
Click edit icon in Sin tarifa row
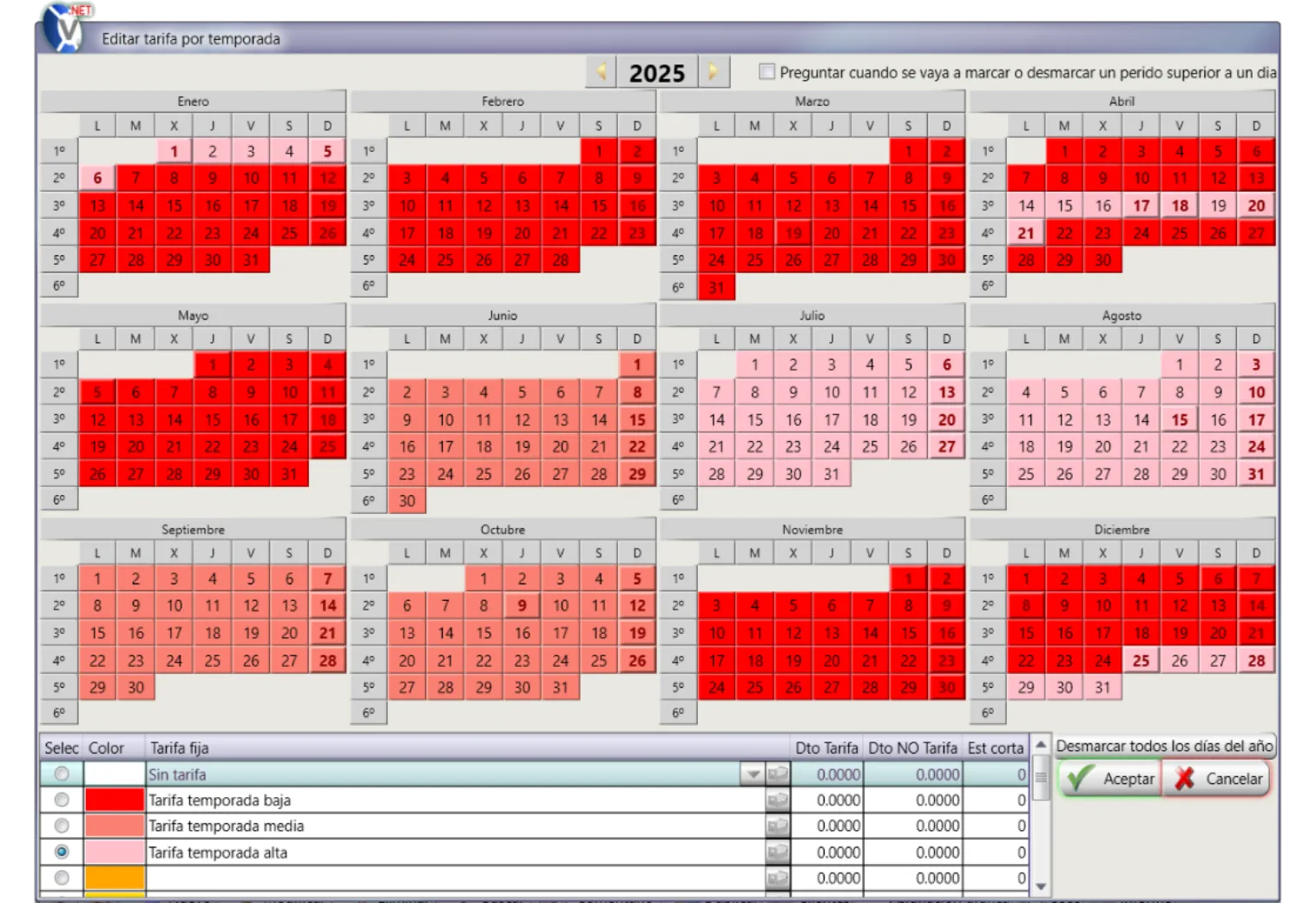(x=778, y=774)
